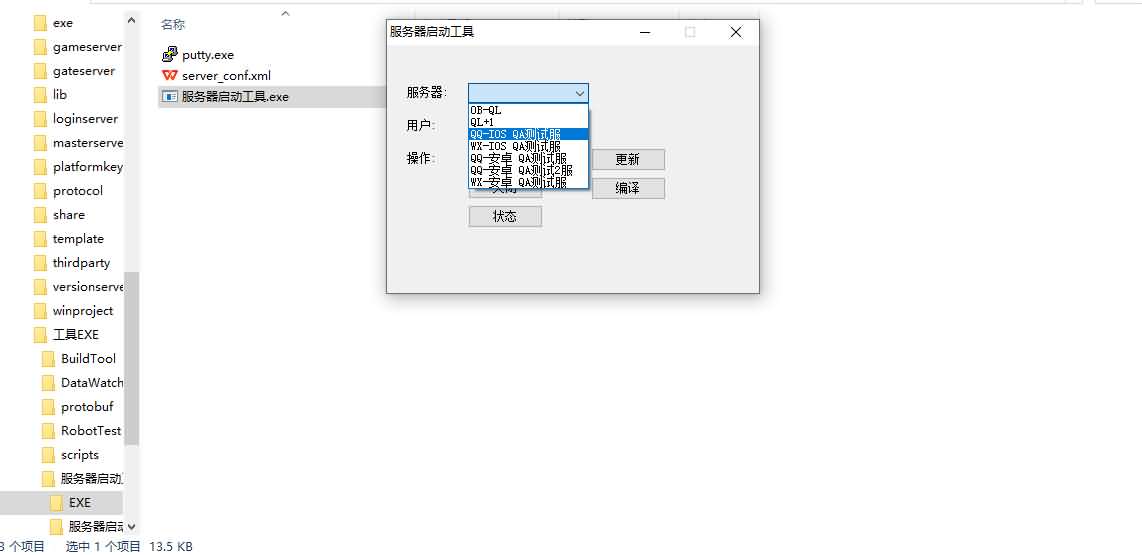
Task: Select the BuildTool folder icon
Action: pyautogui.click(x=48, y=358)
